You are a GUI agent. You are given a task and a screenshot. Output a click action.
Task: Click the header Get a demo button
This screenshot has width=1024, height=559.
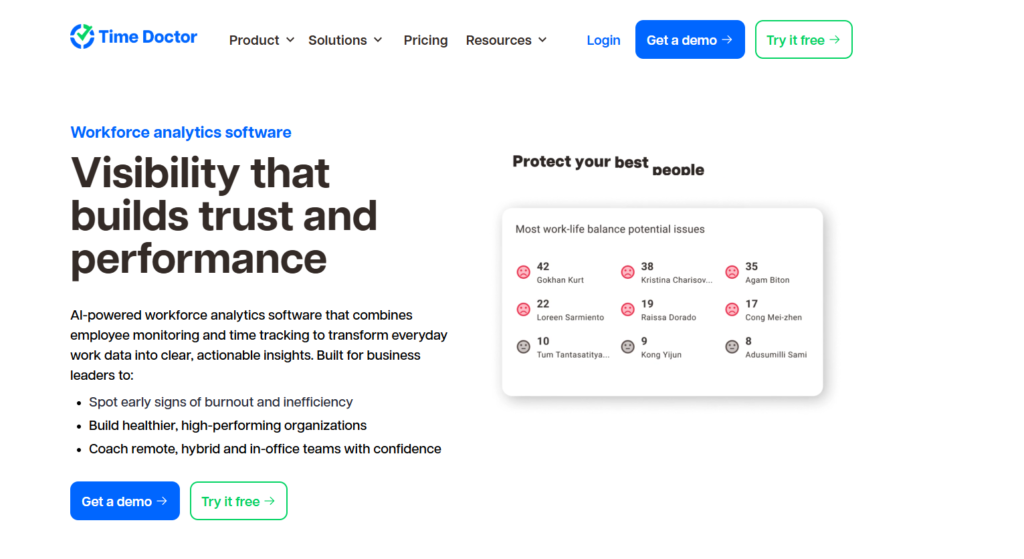coord(690,39)
